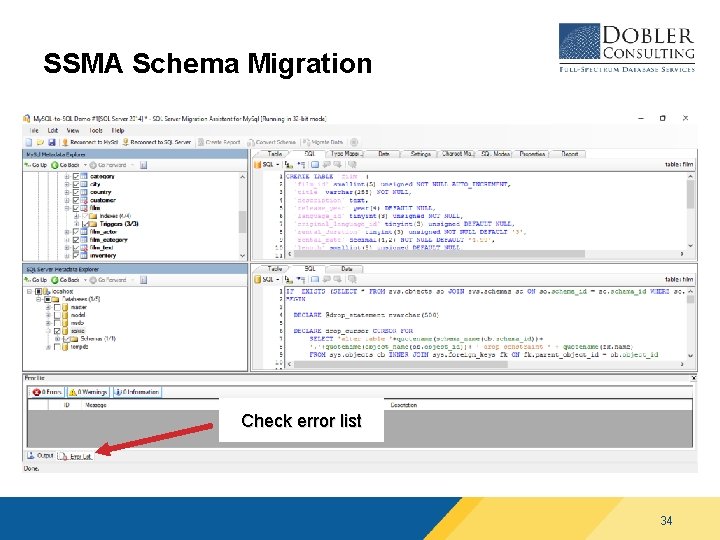Toggle the country table checkbox
This screenshot has width=720, height=540.
(76, 192)
